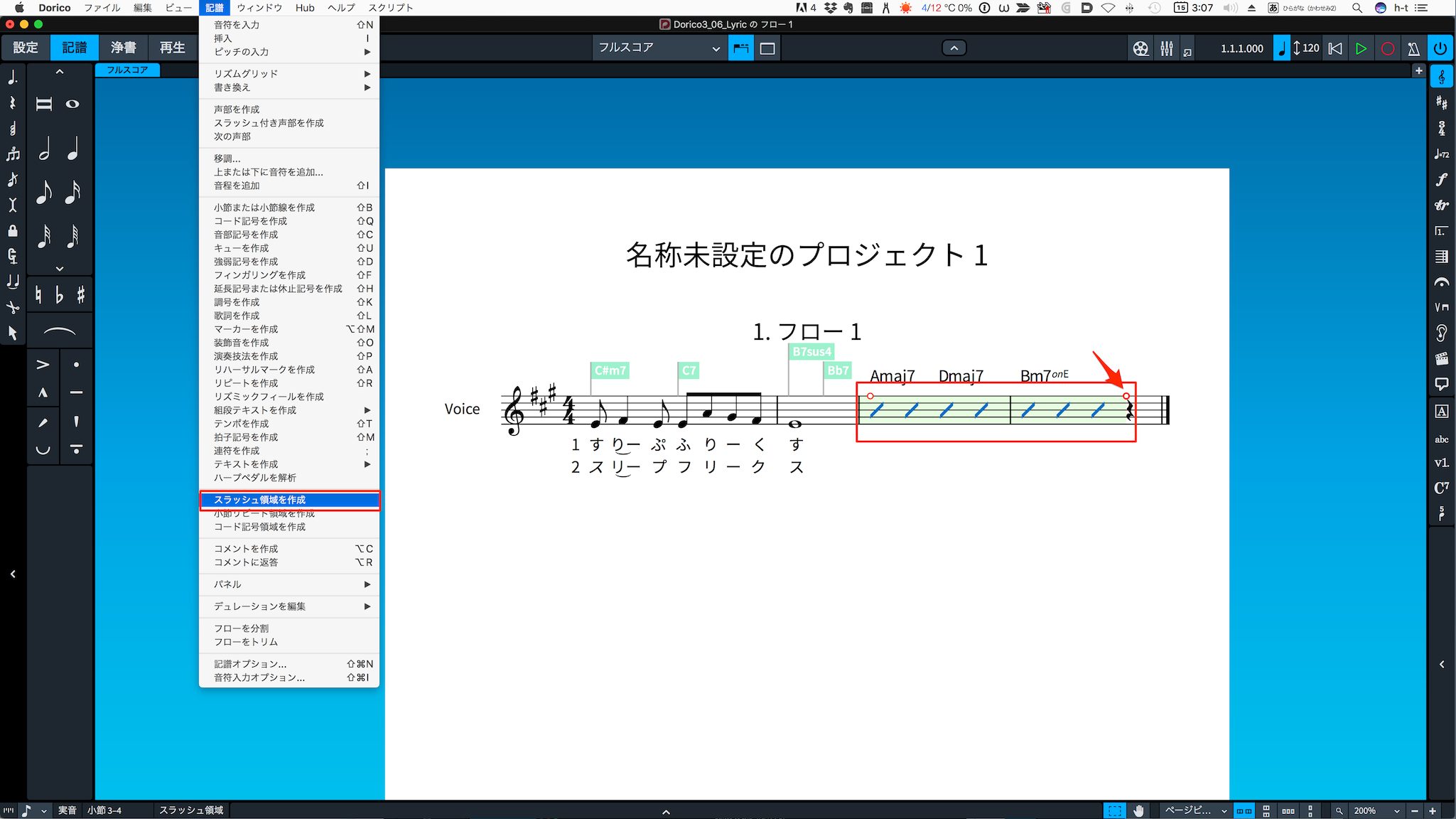
Task: Switch to the 設定 mode button
Action: (x=26, y=48)
